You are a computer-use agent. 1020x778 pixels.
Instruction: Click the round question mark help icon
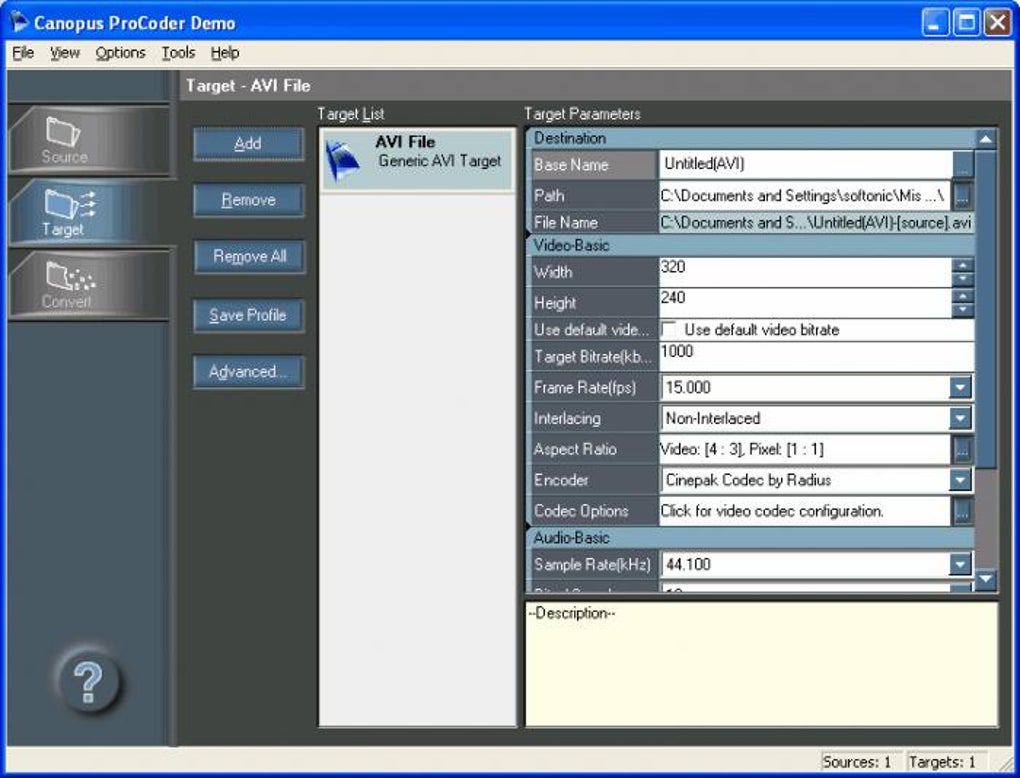(x=88, y=682)
